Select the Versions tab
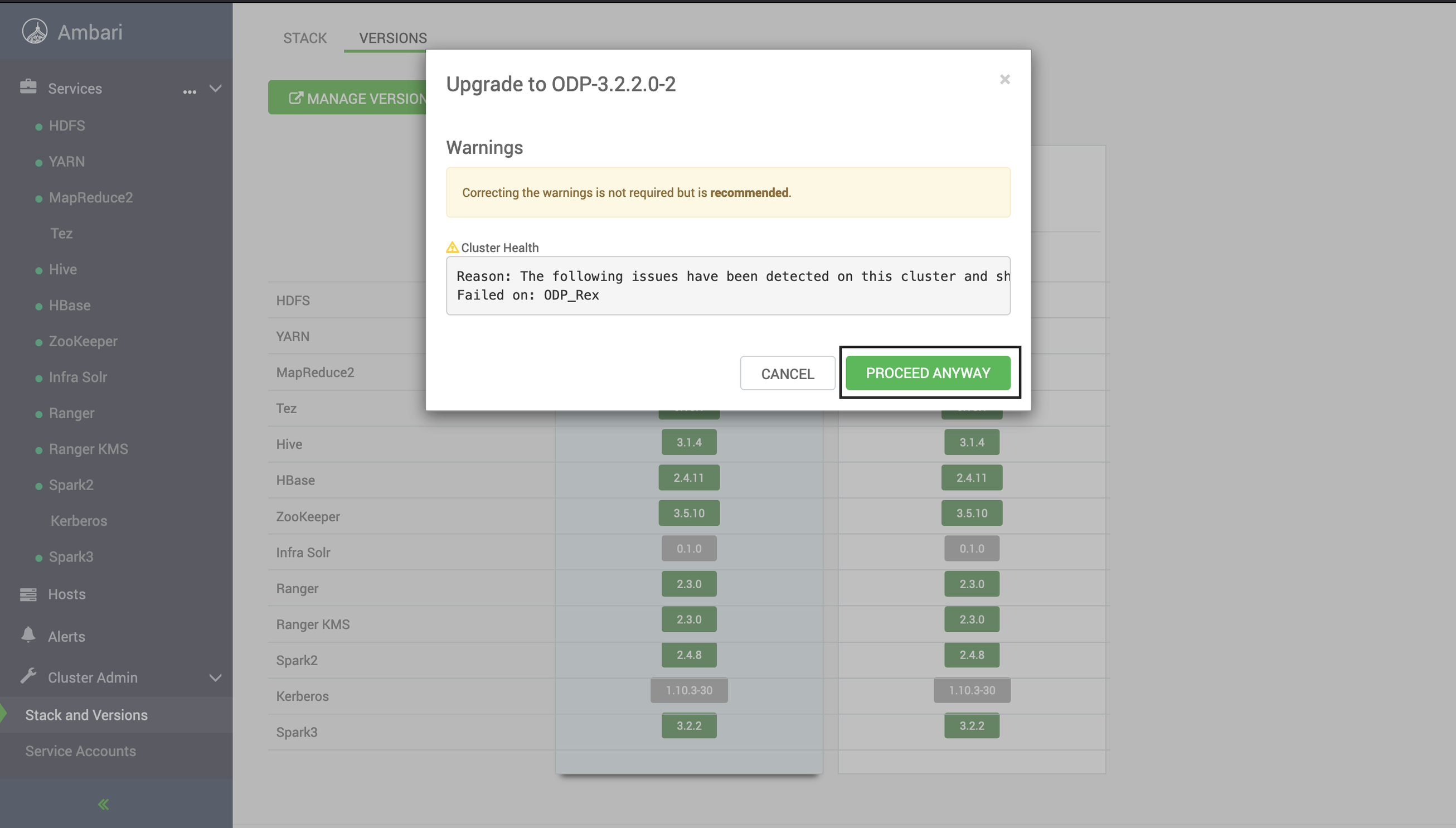Screen dimensions: 1456x828 [393, 38]
